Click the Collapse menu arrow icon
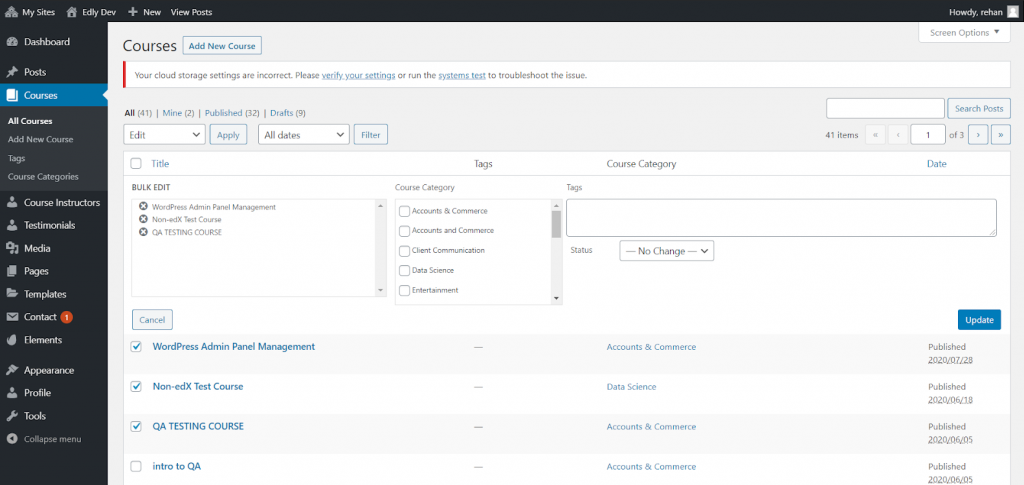This screenshot has height=485, width=1024. pyautogui.click(x=12, y=439)
